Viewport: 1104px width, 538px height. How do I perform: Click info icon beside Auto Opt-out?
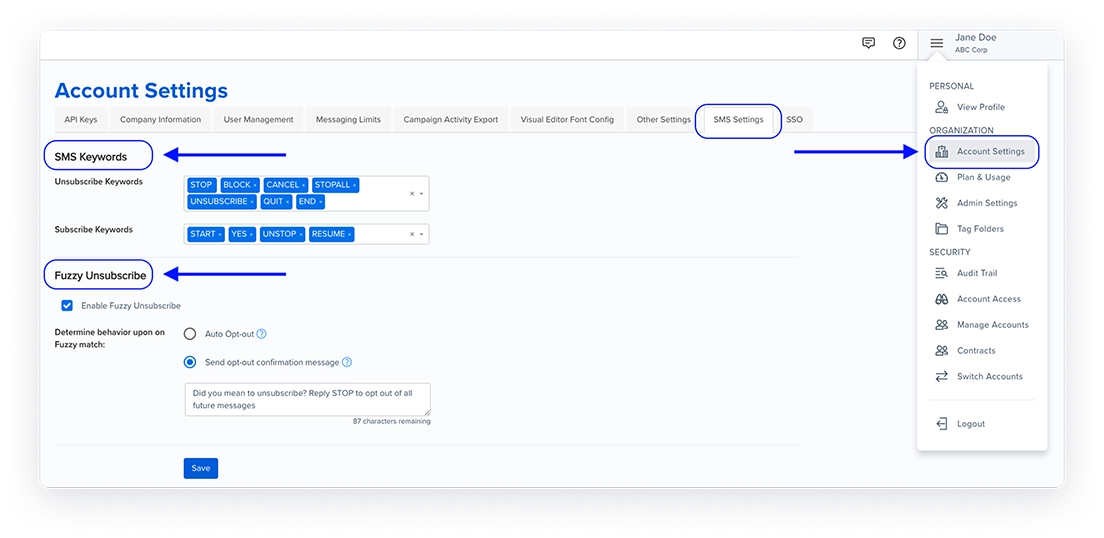tap(262, 334)
